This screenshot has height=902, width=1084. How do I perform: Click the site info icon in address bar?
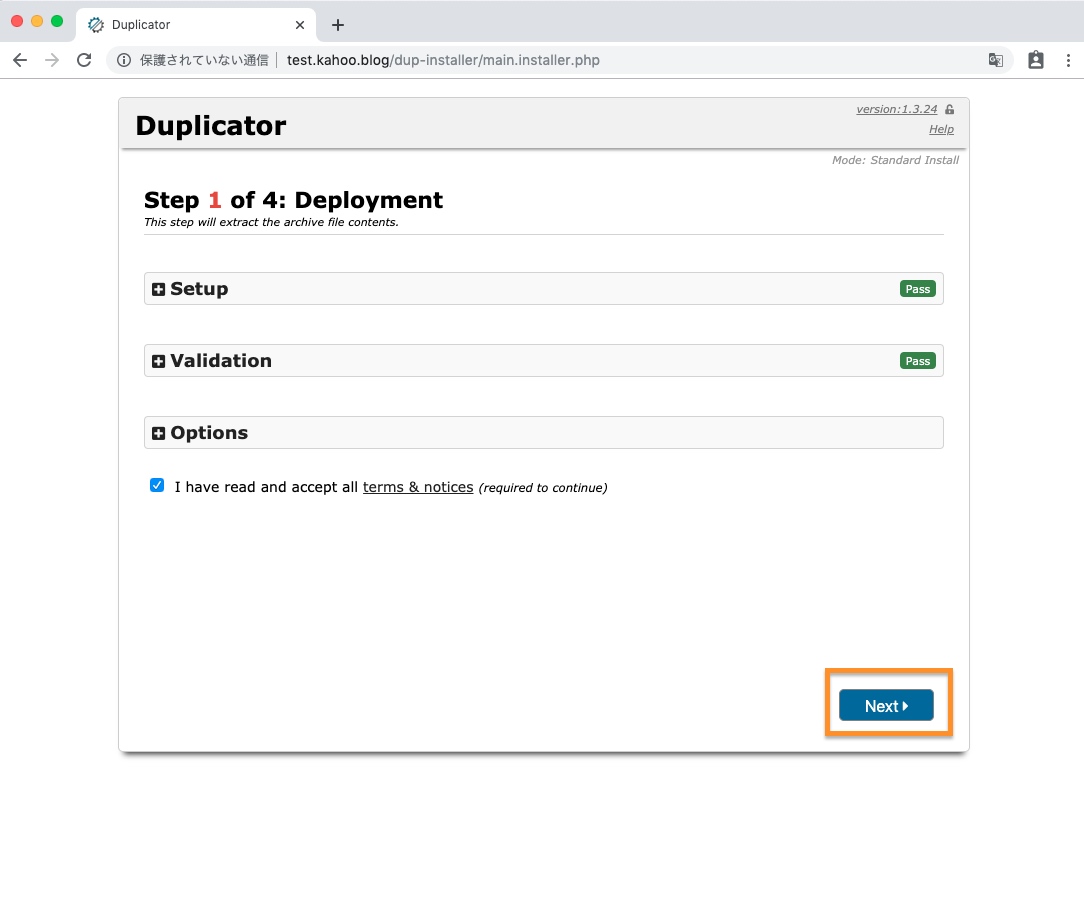pos(124,60)
